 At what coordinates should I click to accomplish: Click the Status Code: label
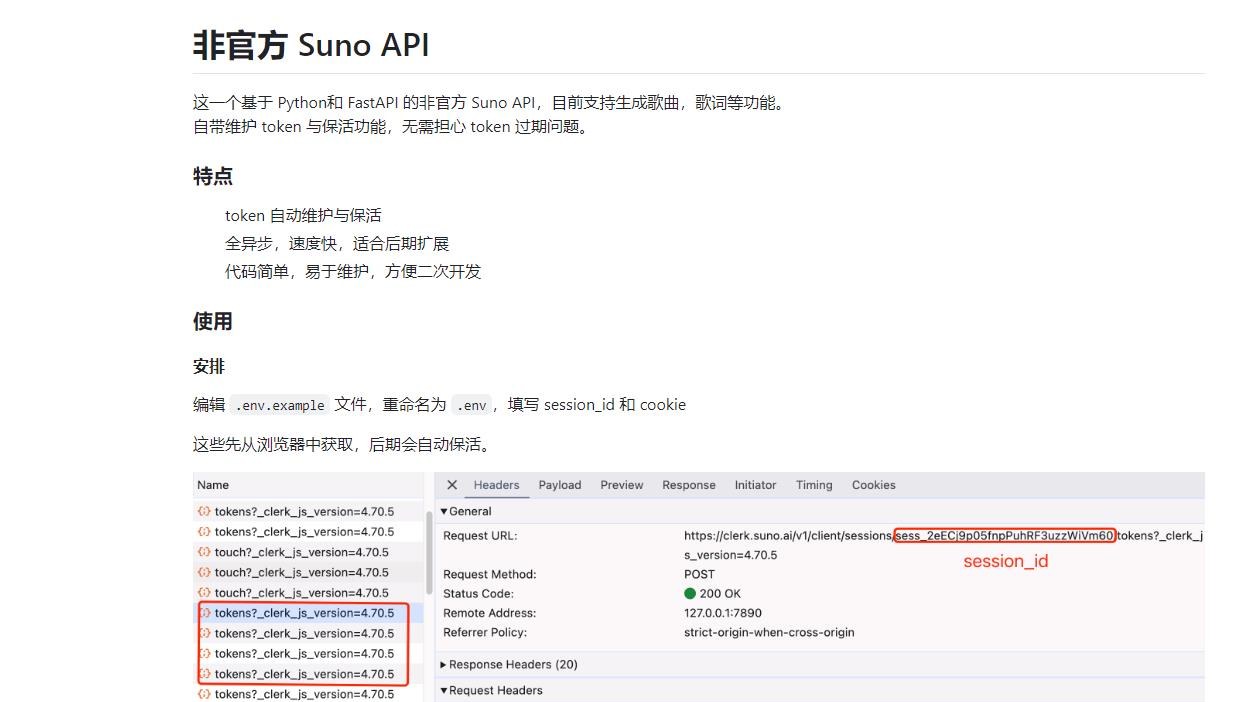[x=478, y=594]
